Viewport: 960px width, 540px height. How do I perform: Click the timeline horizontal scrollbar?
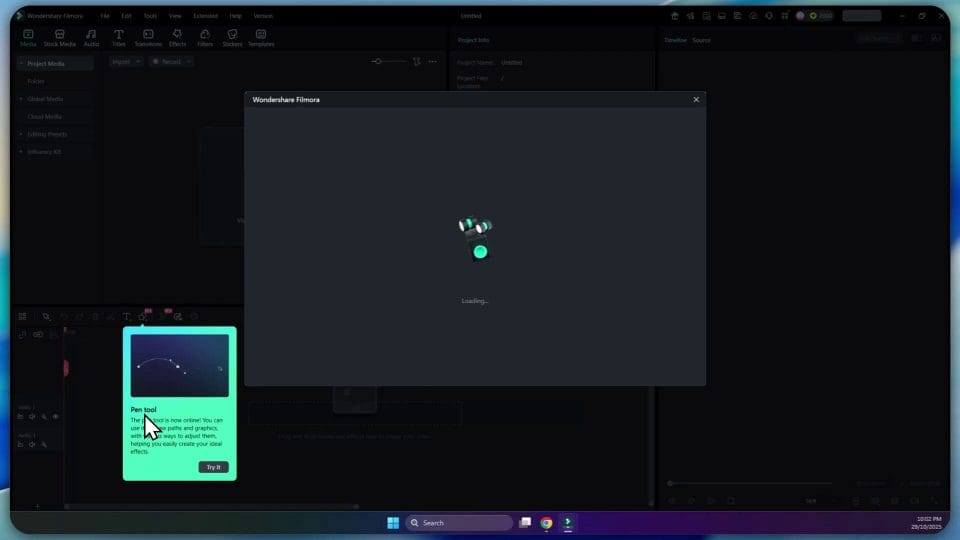211,506
